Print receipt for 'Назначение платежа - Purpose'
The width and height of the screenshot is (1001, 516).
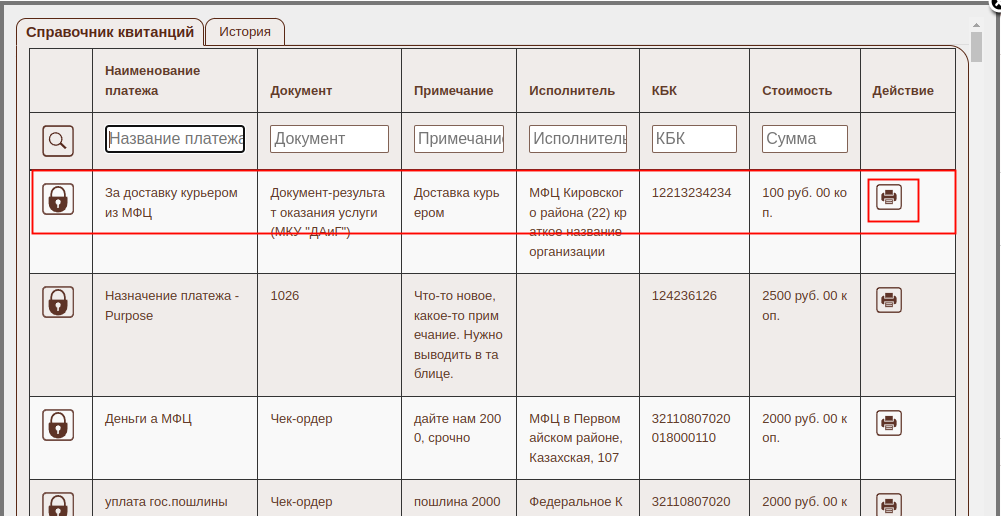(889, 299)
